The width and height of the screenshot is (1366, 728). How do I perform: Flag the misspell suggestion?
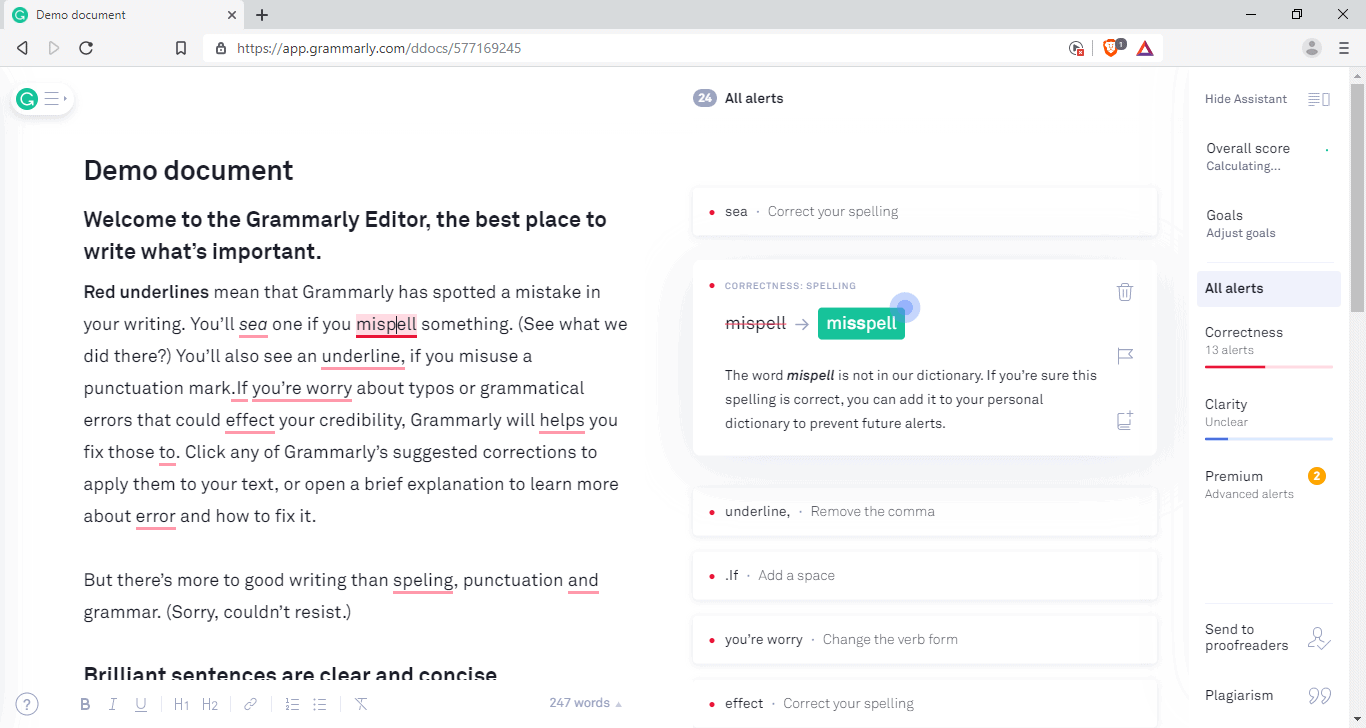[1125, 356]
